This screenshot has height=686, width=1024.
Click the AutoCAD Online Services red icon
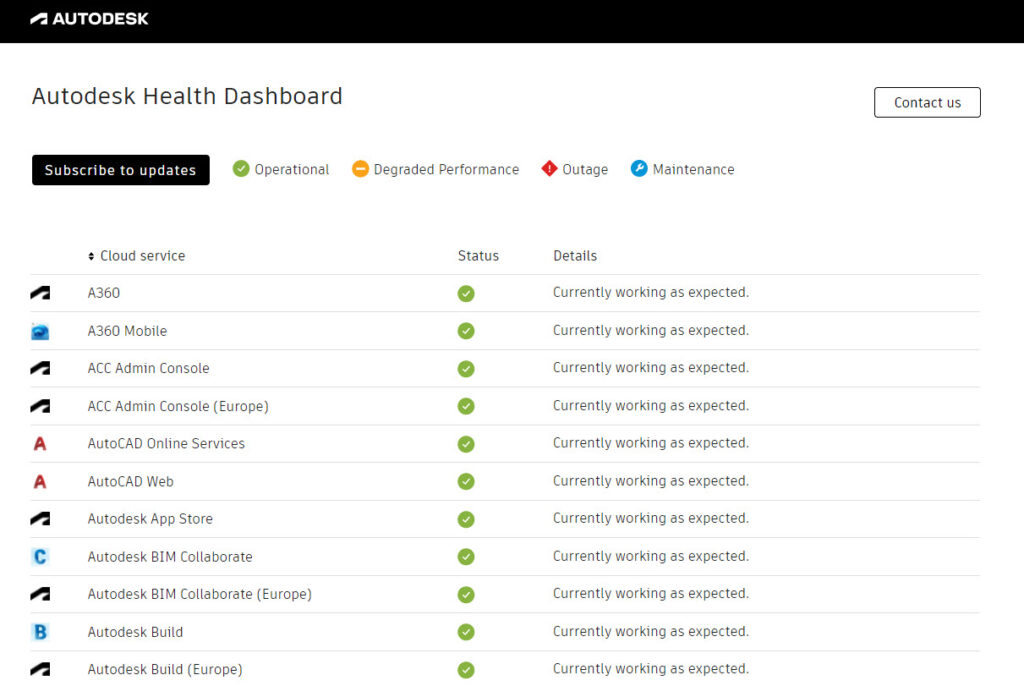pyautogui.click(x=40, y=444)
